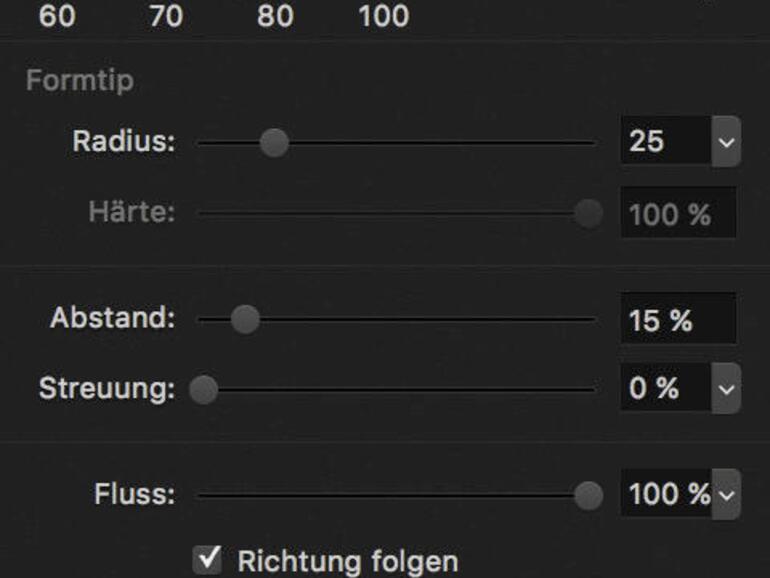The height and width of the screenshot is (578, 770).
Task: Click the Streuung field showing 0 %
Action: tap(665, 389)
